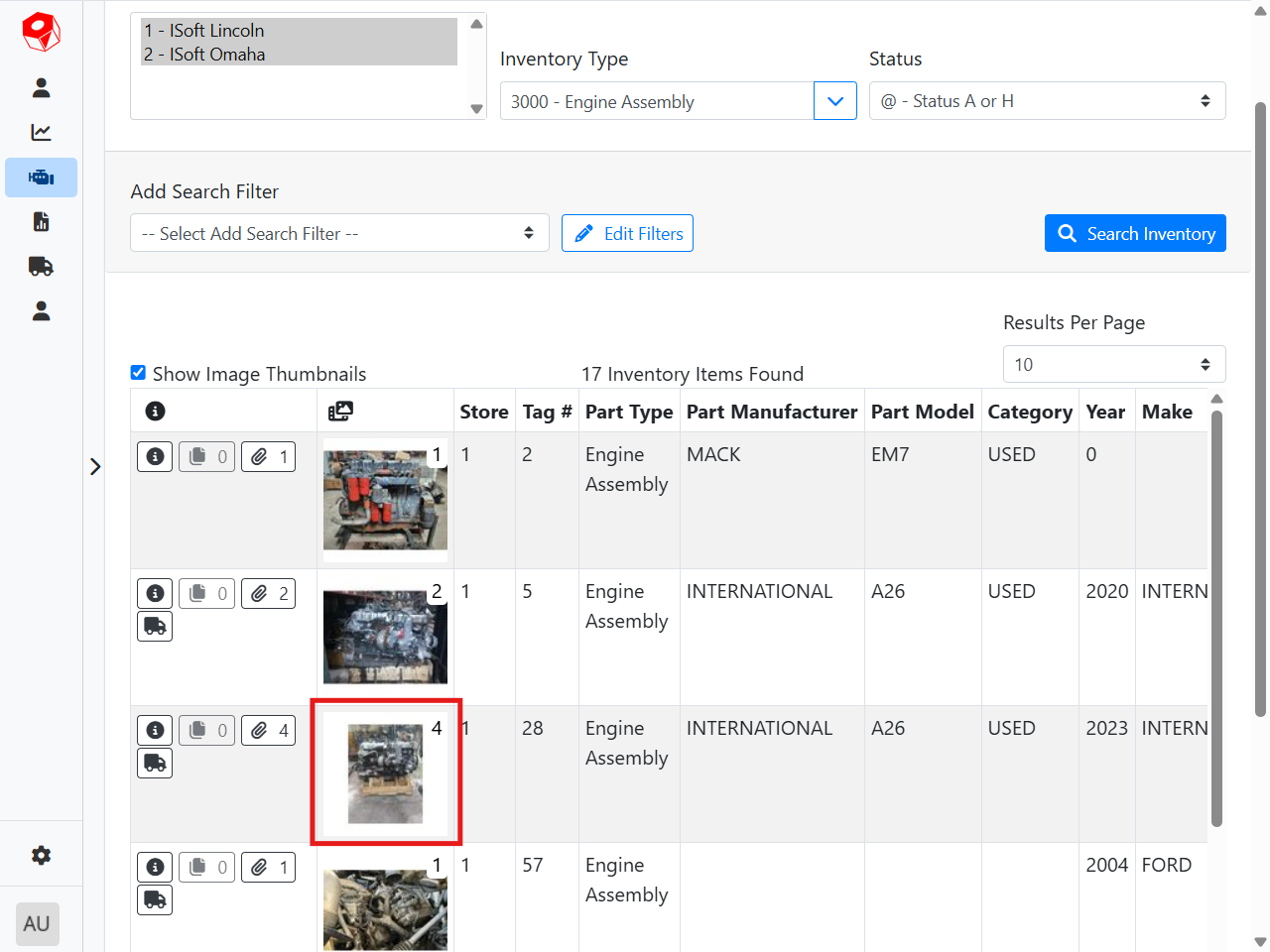
Task: Open the Tag 28 engine thumbnail image
Action: 385,773
